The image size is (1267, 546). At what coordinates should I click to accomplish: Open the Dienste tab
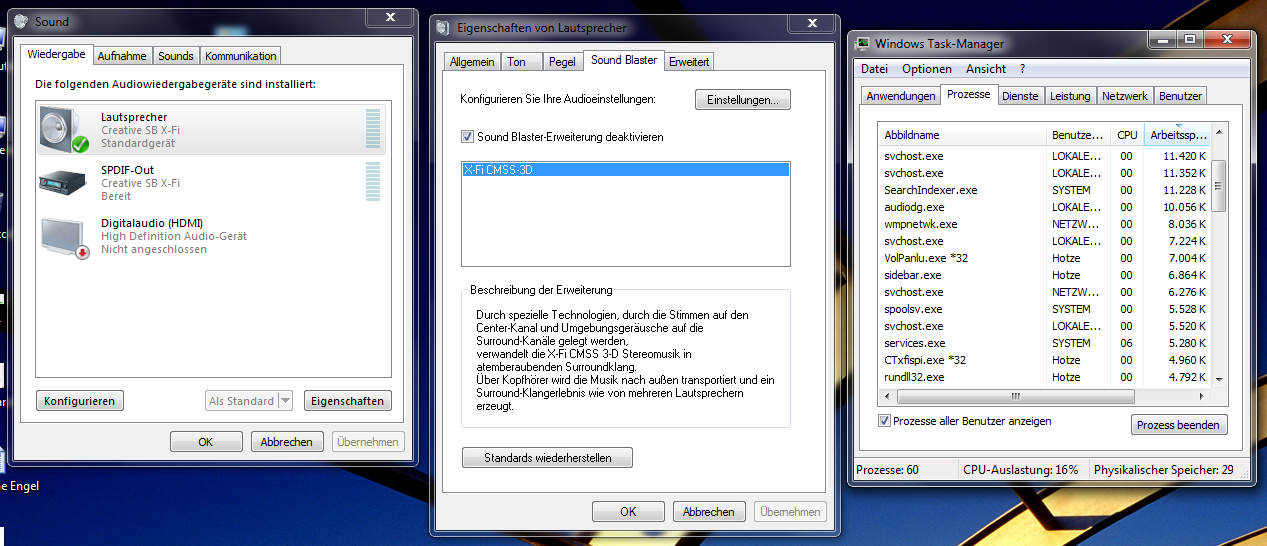point(1020,96)
